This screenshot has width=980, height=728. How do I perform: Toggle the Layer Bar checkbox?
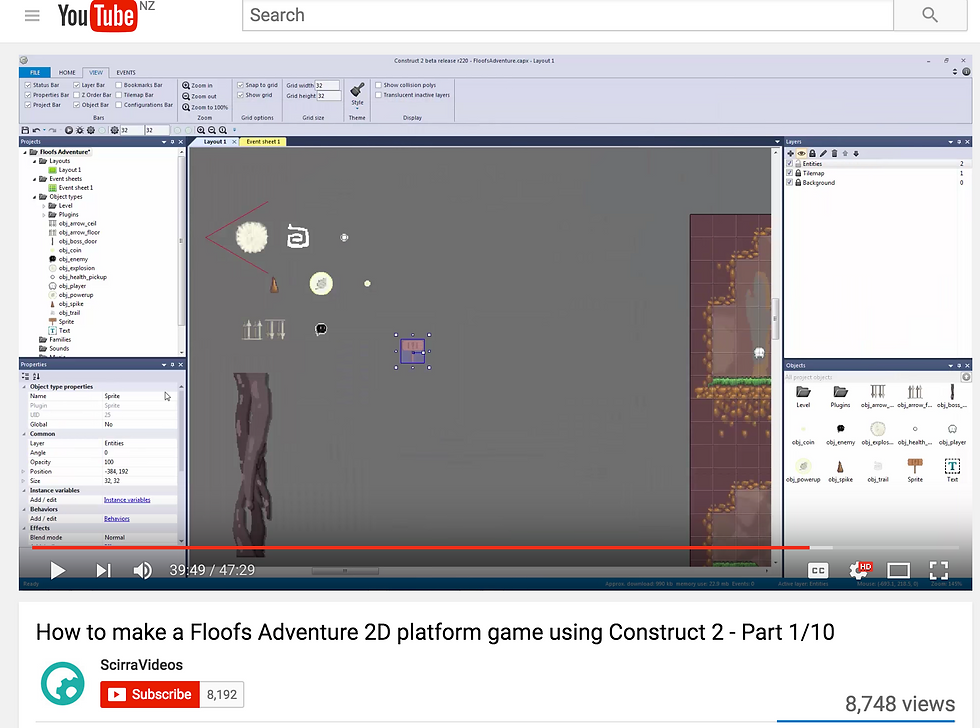pos(76,85)
